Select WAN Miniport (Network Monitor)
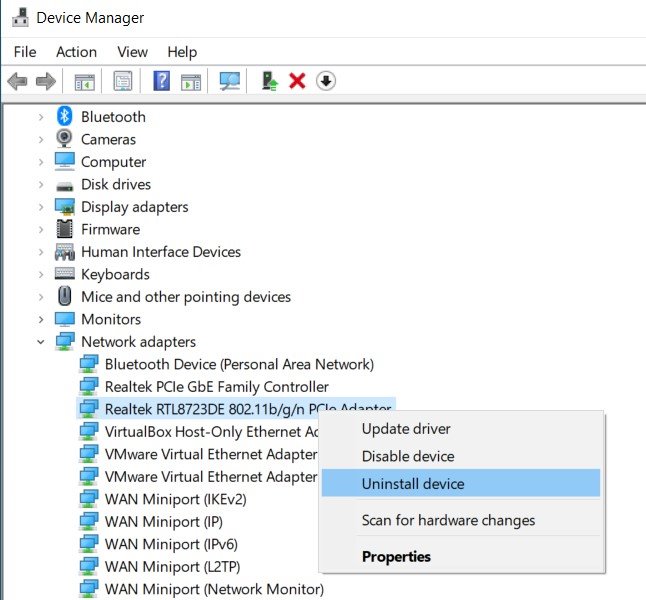The image size is (646, 600). click(214, 589)
